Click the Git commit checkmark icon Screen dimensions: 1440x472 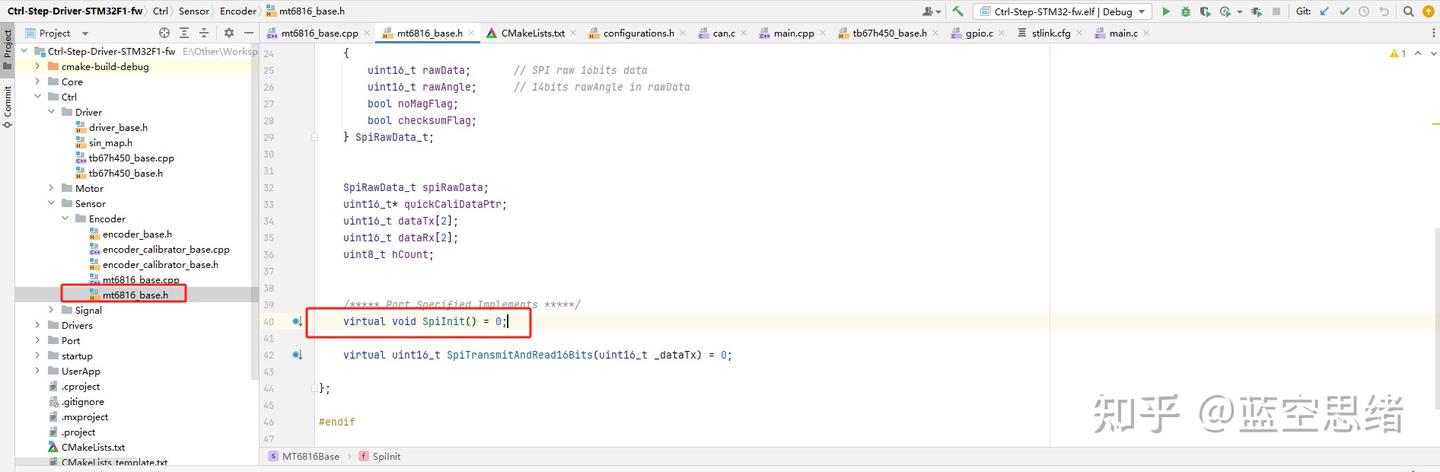(1345, 12)
